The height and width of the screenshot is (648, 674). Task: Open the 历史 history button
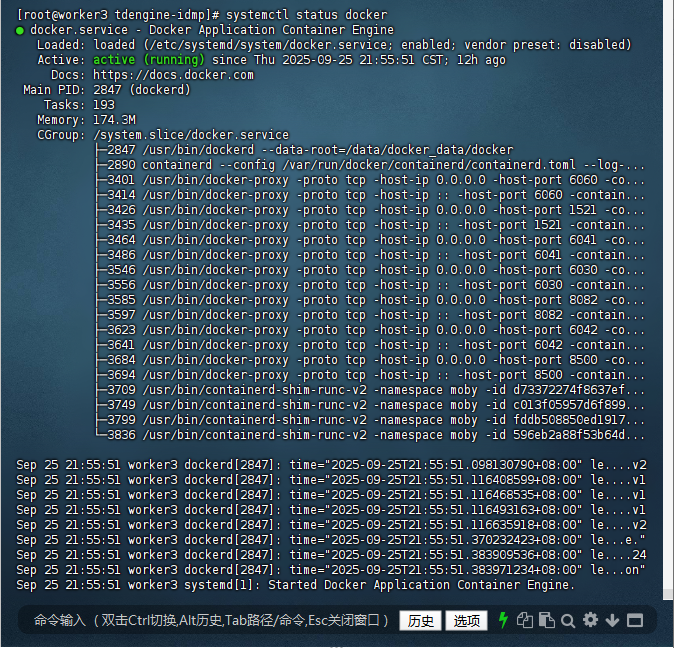(x=420, y=620)
